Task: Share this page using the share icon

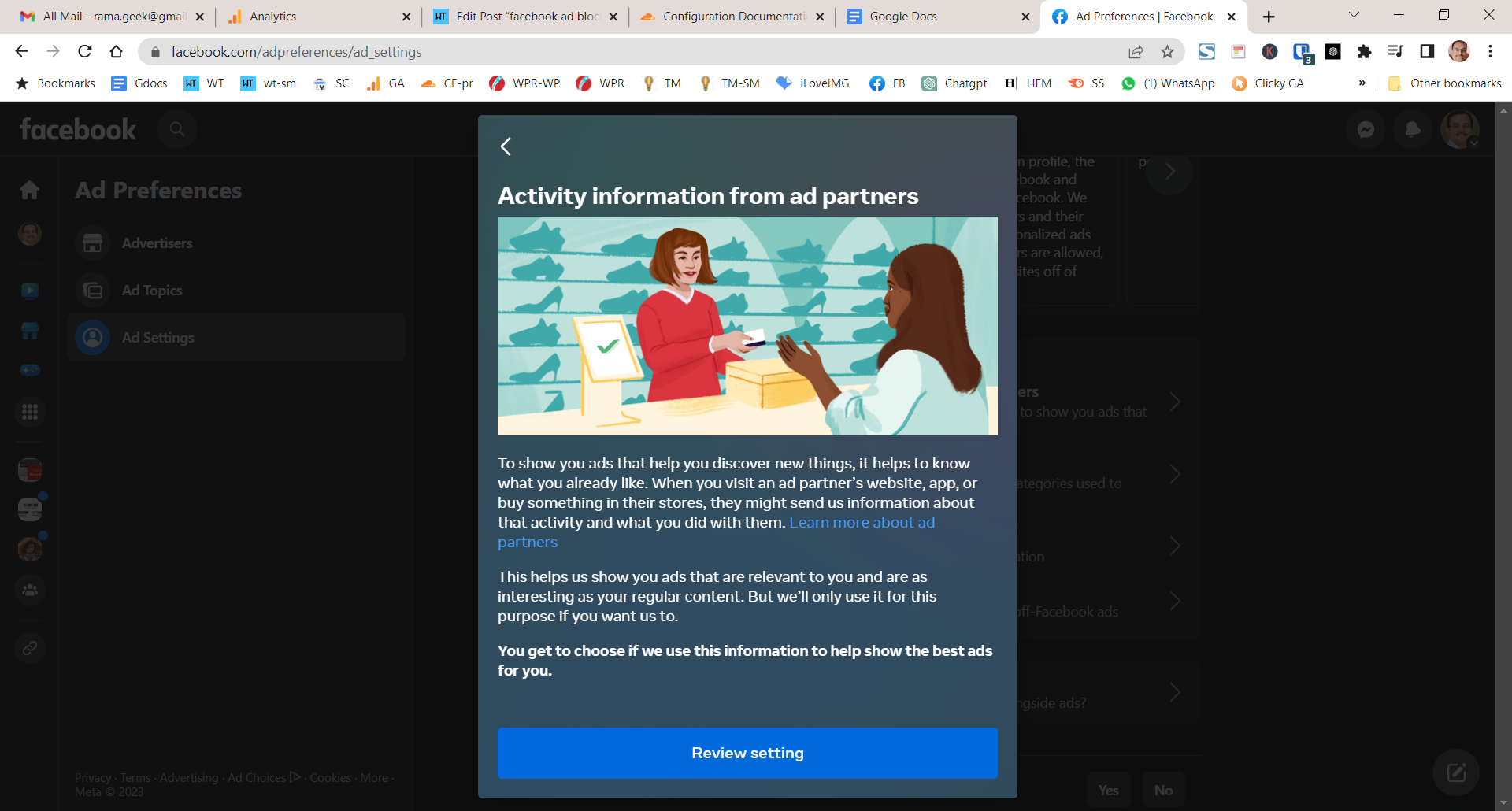Action: [1136, 52]
